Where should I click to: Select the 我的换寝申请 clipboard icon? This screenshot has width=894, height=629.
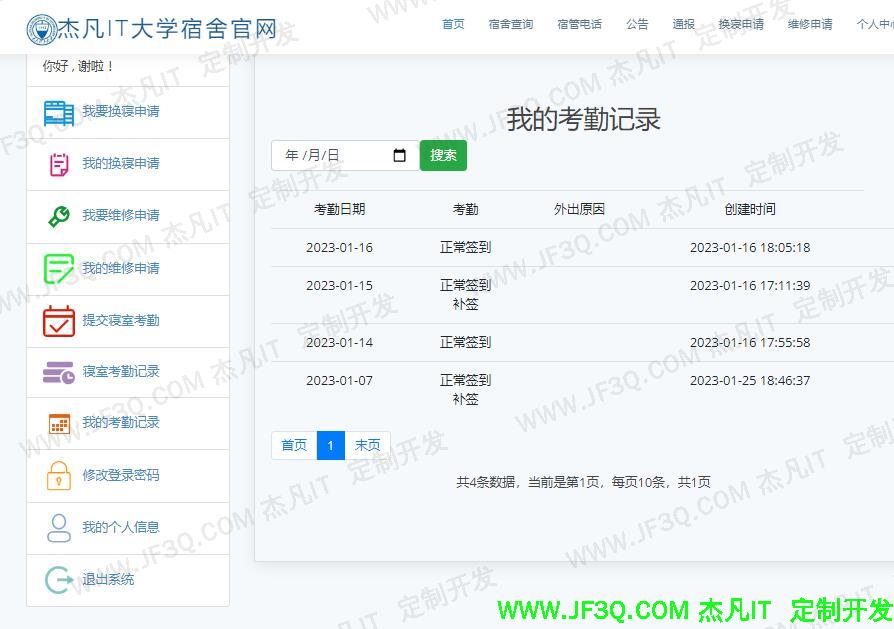[x=58, y=164]
